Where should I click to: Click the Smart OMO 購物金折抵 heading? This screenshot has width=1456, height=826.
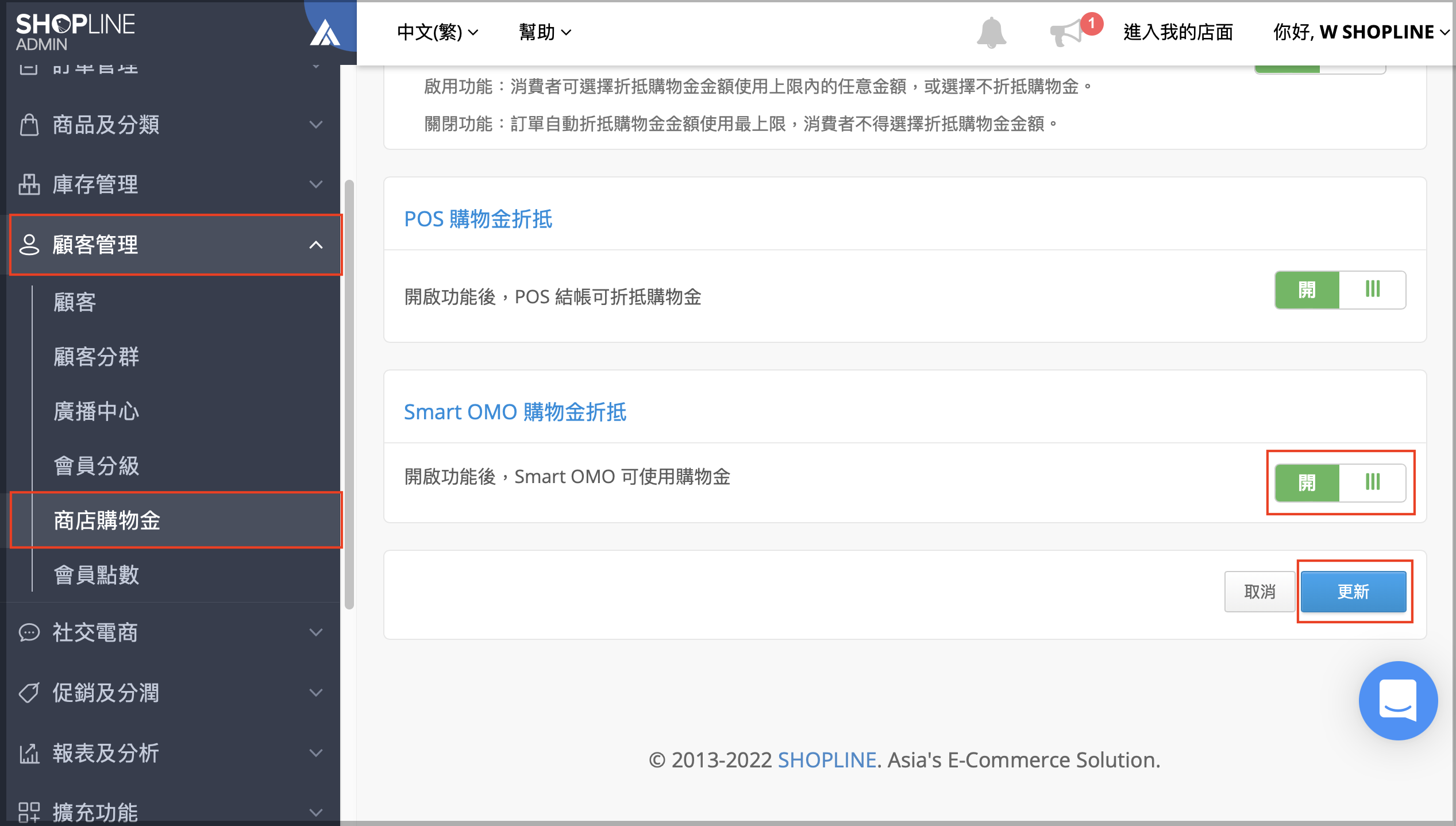pyautogui.click(x=515, y=412)
